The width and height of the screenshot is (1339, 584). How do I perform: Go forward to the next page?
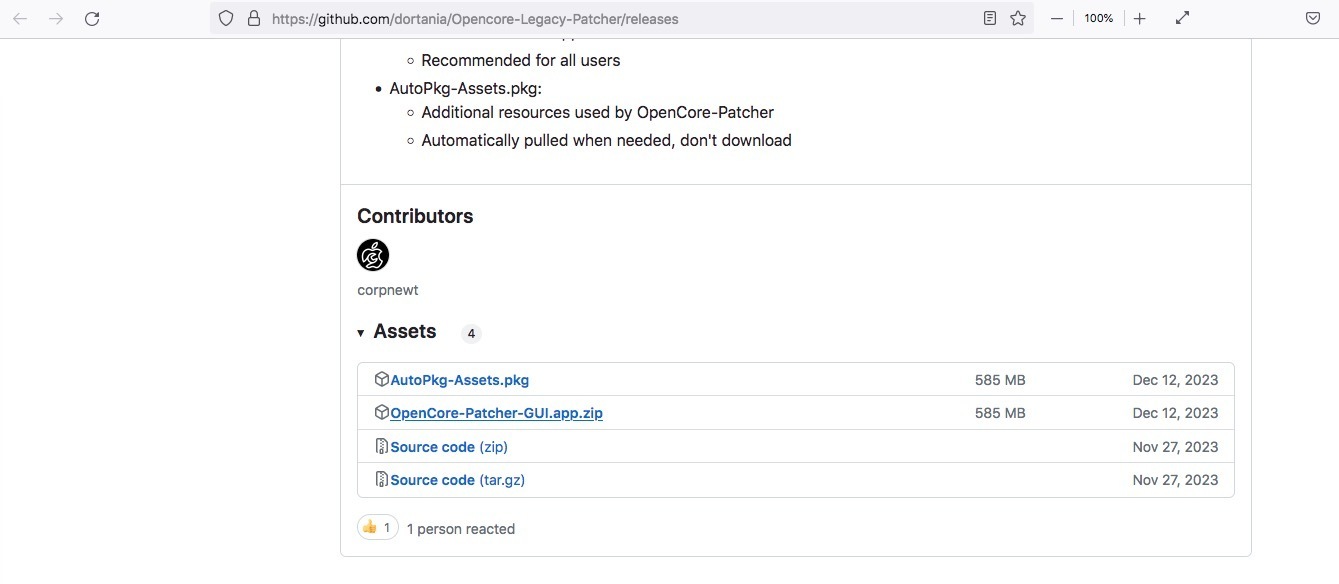click(x=56, y=18)
